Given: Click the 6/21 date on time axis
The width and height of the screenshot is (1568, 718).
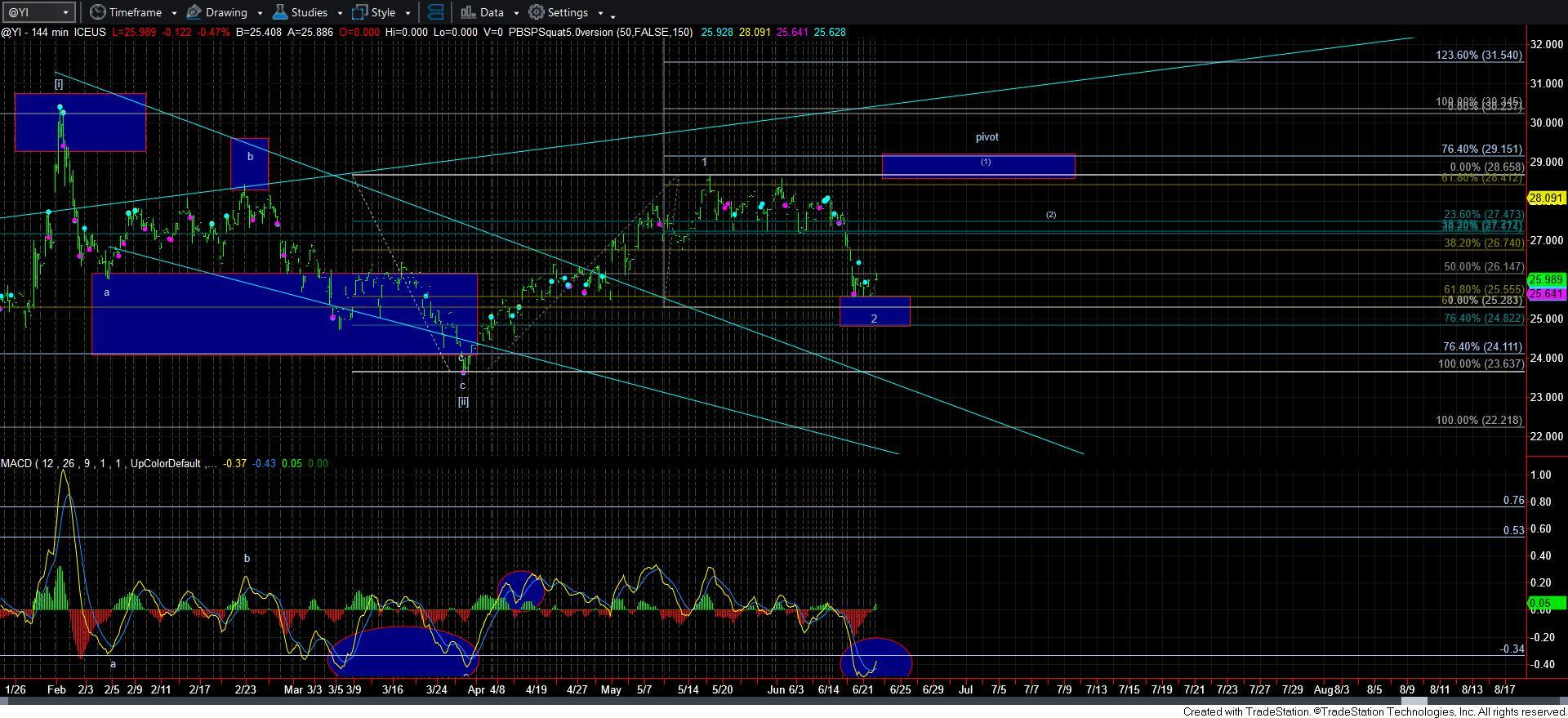Looking at the screenshot, I should (x=863, y=689).
